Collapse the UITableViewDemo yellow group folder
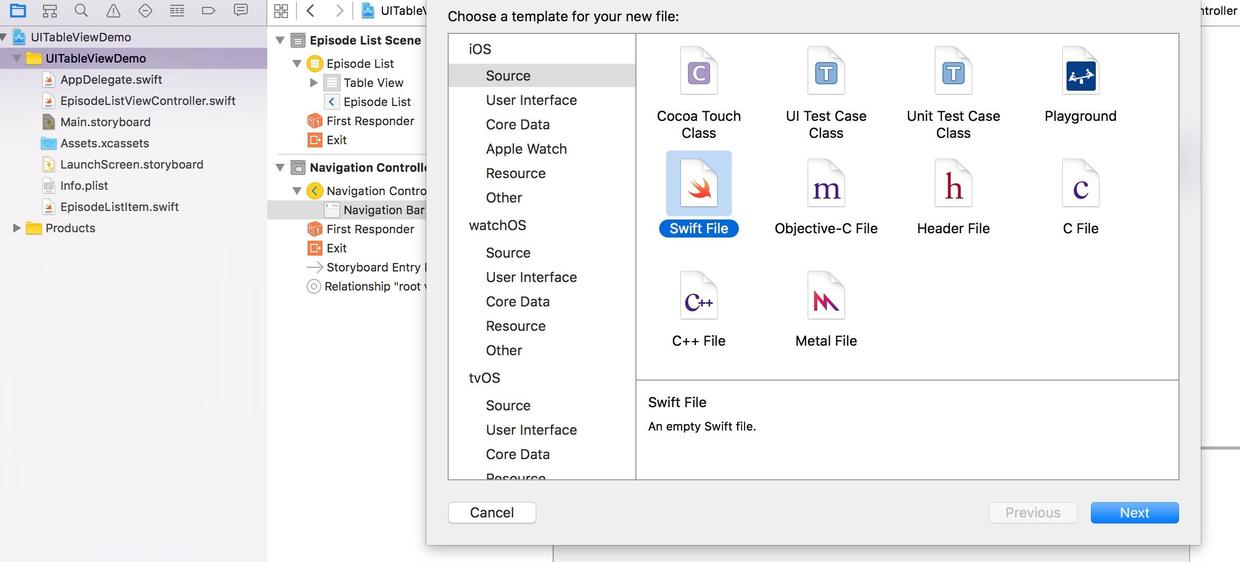The width and height of the screenshot is (1240, 562). pyautogui.click(x=16, y=58)
